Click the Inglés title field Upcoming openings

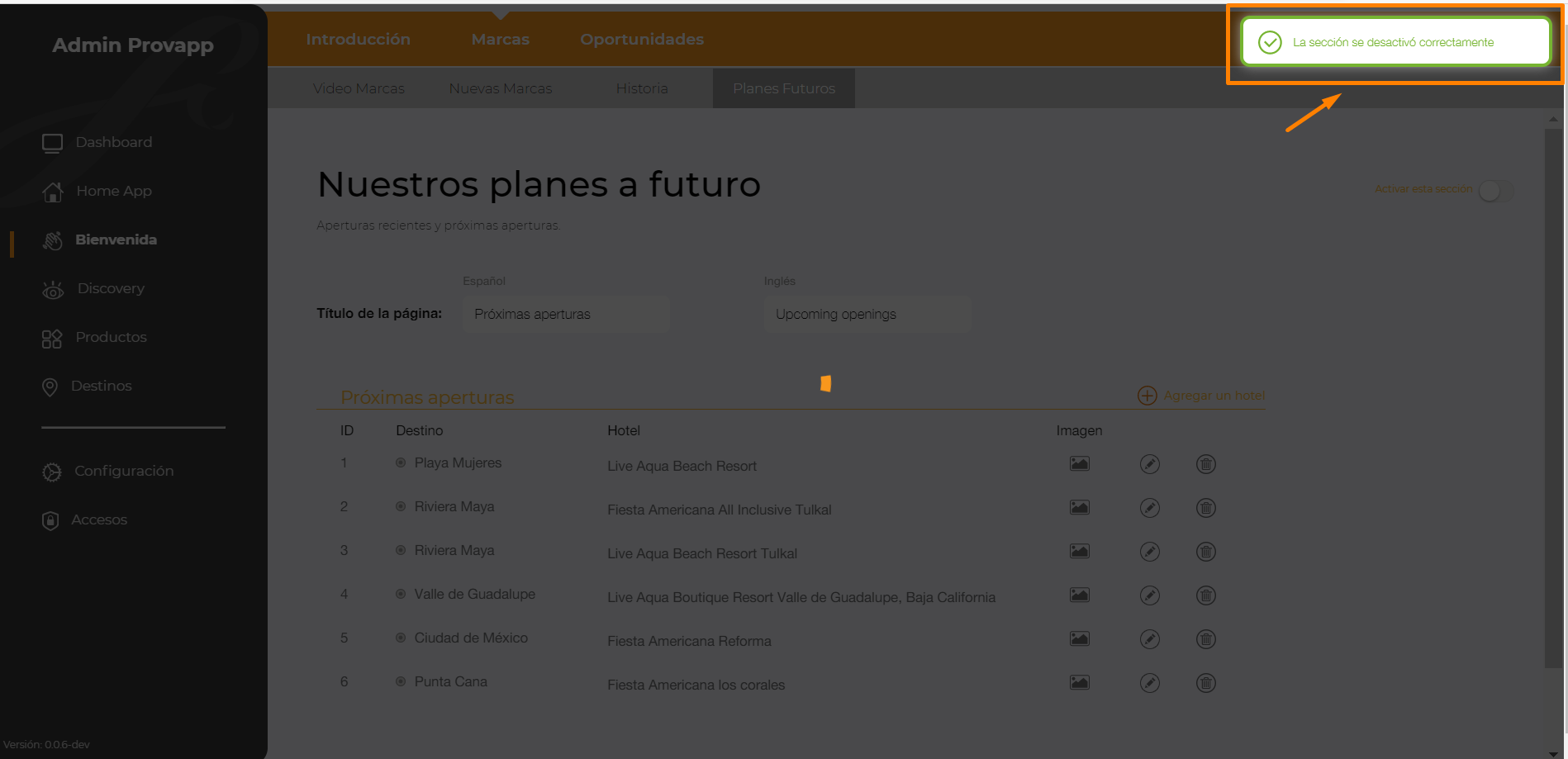coord(867,314)
